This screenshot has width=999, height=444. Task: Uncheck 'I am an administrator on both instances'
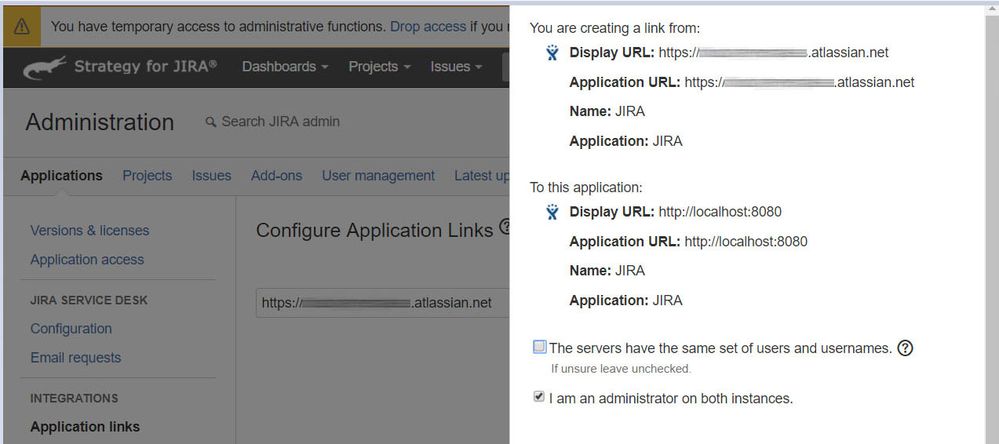click(x=539, y=397)
